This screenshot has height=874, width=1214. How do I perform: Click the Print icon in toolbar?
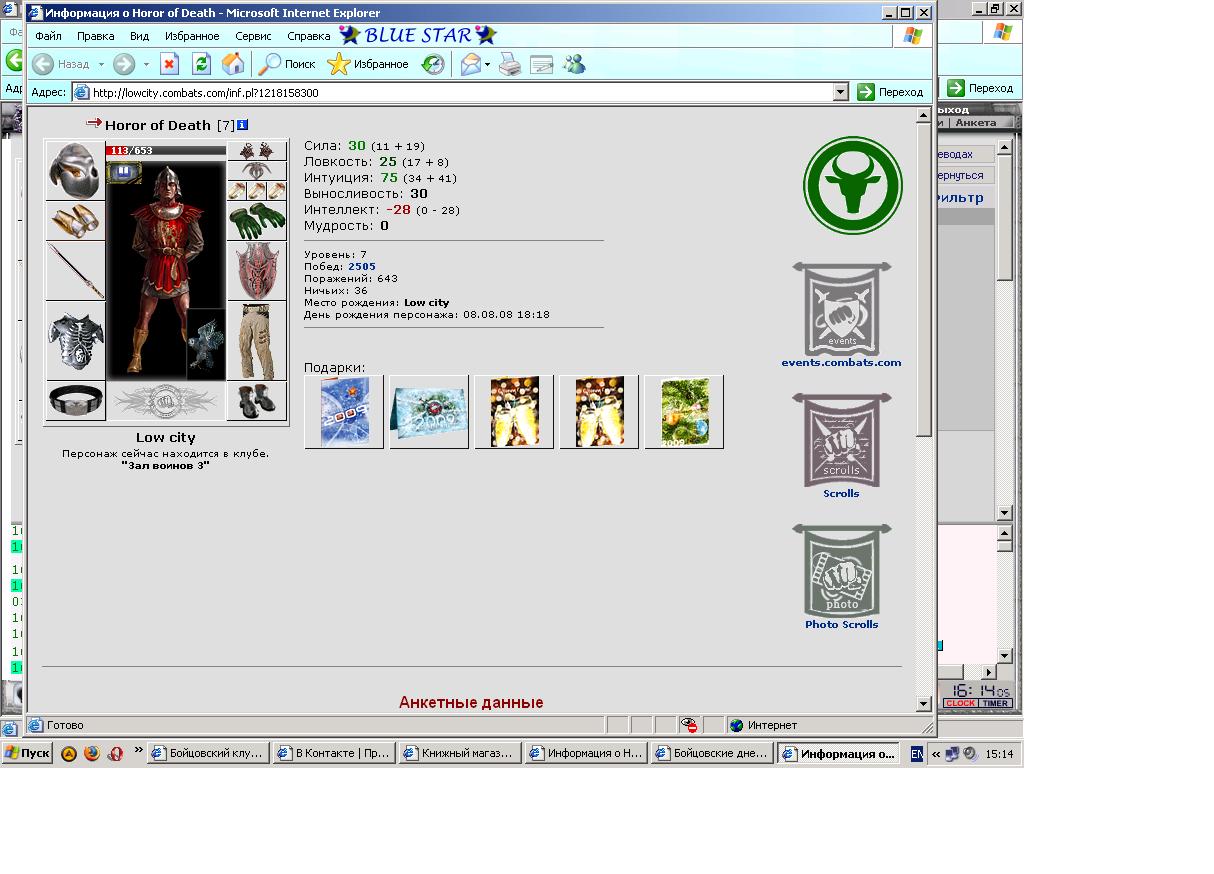[510, 65]
